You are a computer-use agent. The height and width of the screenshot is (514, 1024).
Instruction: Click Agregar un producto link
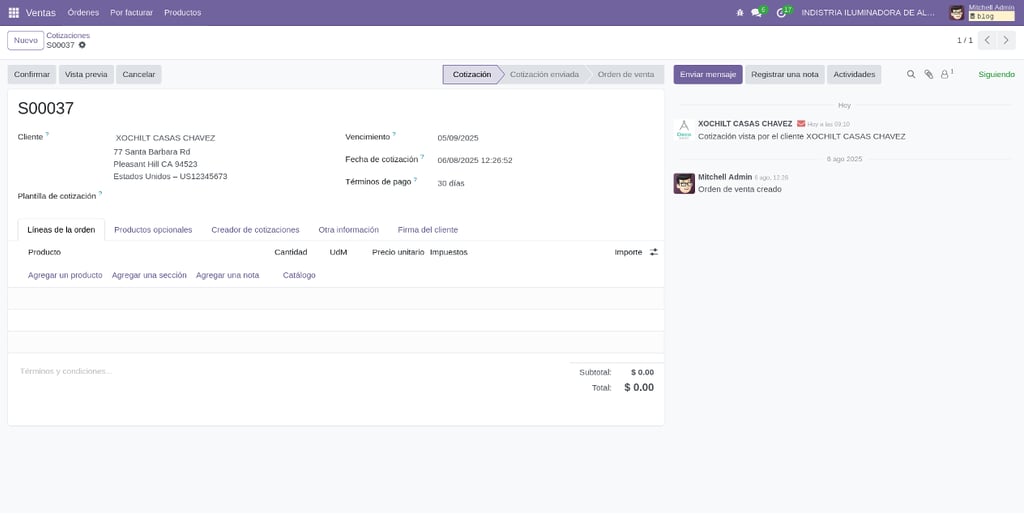(x=65, y=276)
